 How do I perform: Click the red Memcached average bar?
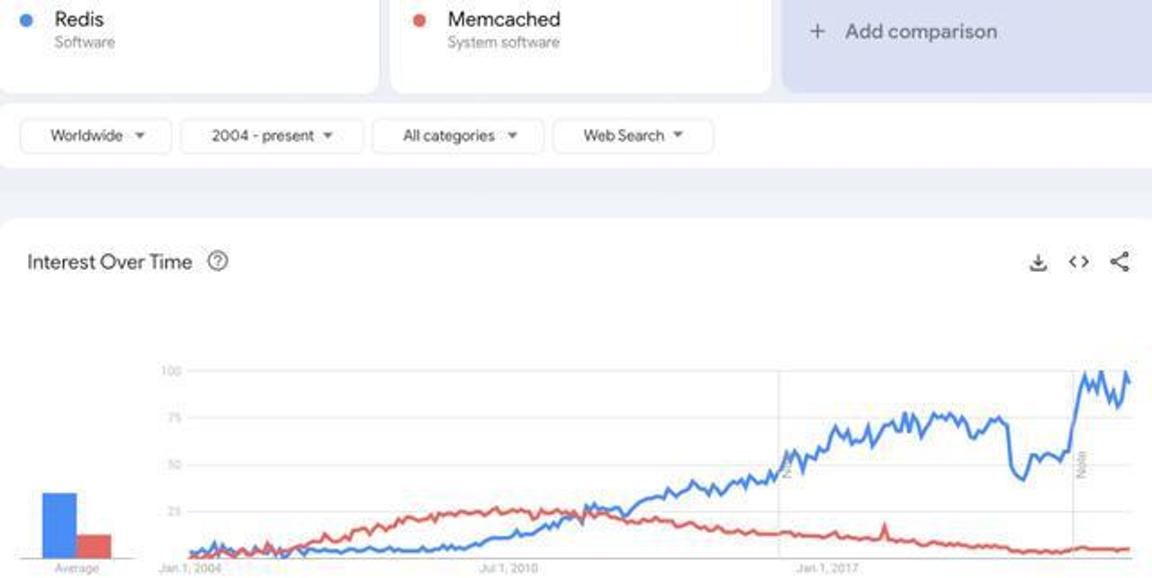94,546
